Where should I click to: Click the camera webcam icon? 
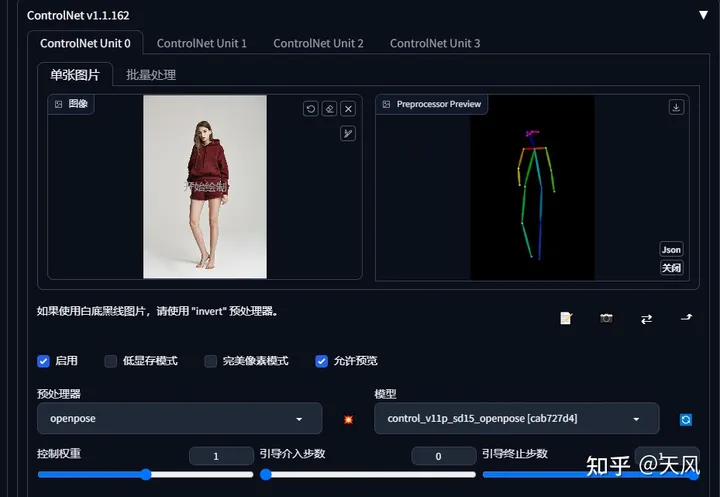point(606,318)
